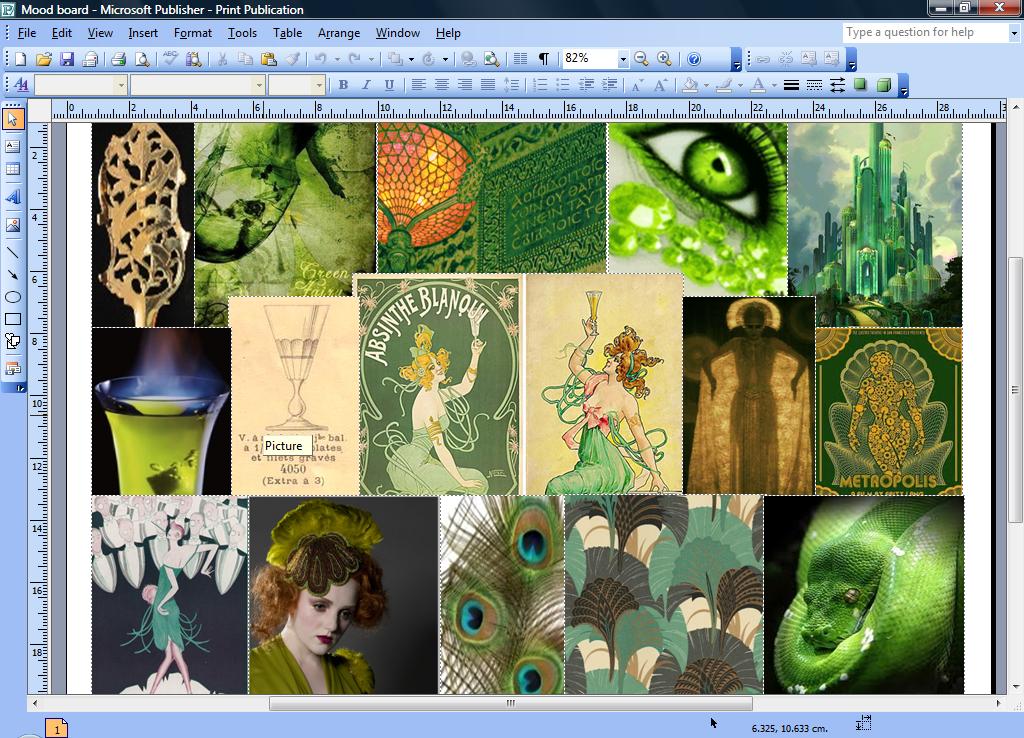Screen dimensions: 1024x738
Task: Expand Bring to Front order dropdown arrow
Action: (x=411, y=59)
